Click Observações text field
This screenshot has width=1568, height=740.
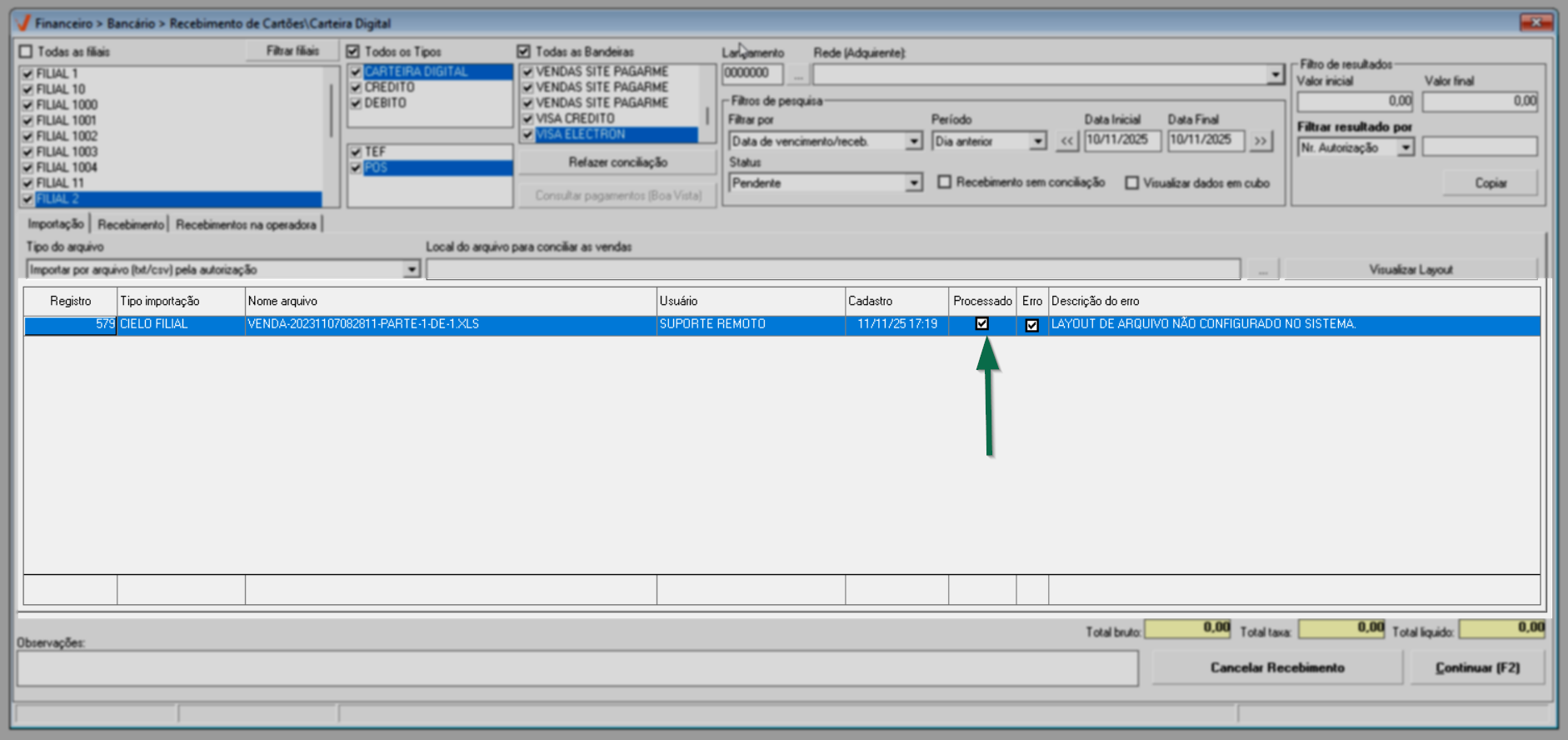coord(577,668)
